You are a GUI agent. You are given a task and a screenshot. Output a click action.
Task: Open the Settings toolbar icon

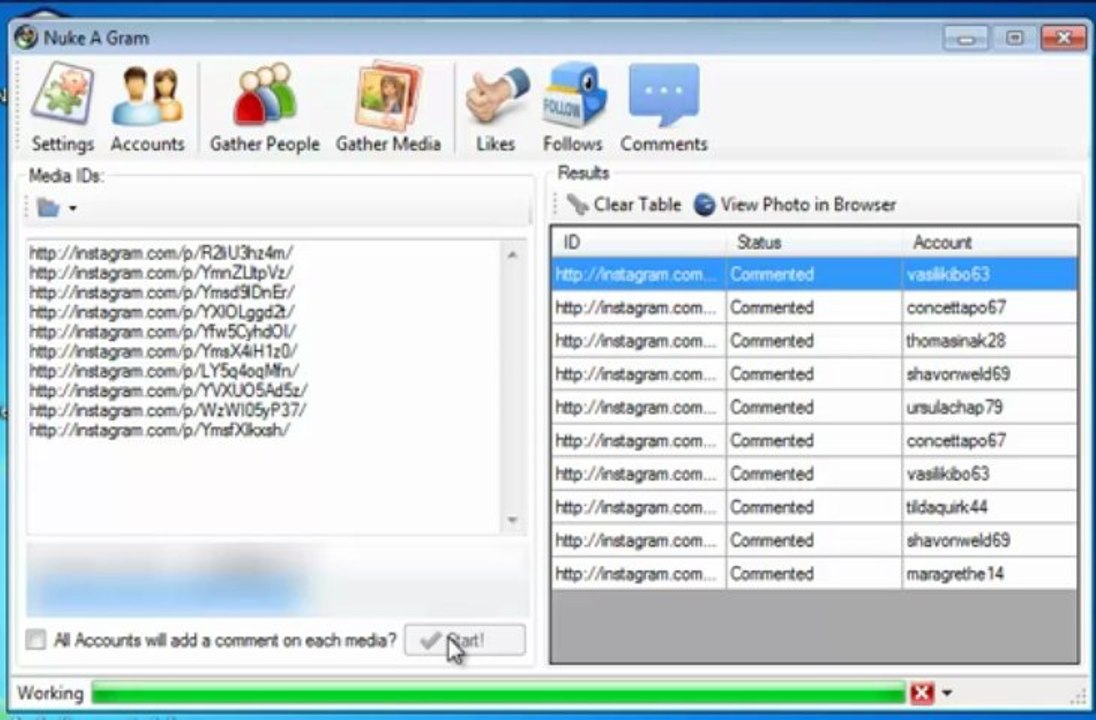(62, 108)
